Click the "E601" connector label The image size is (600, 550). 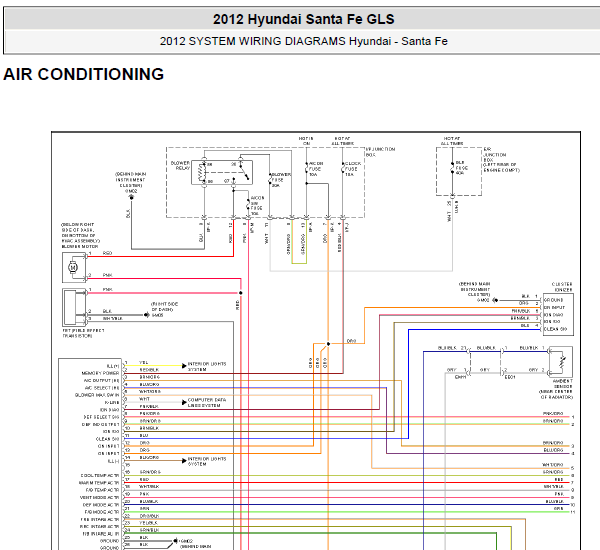coord(510,377)
